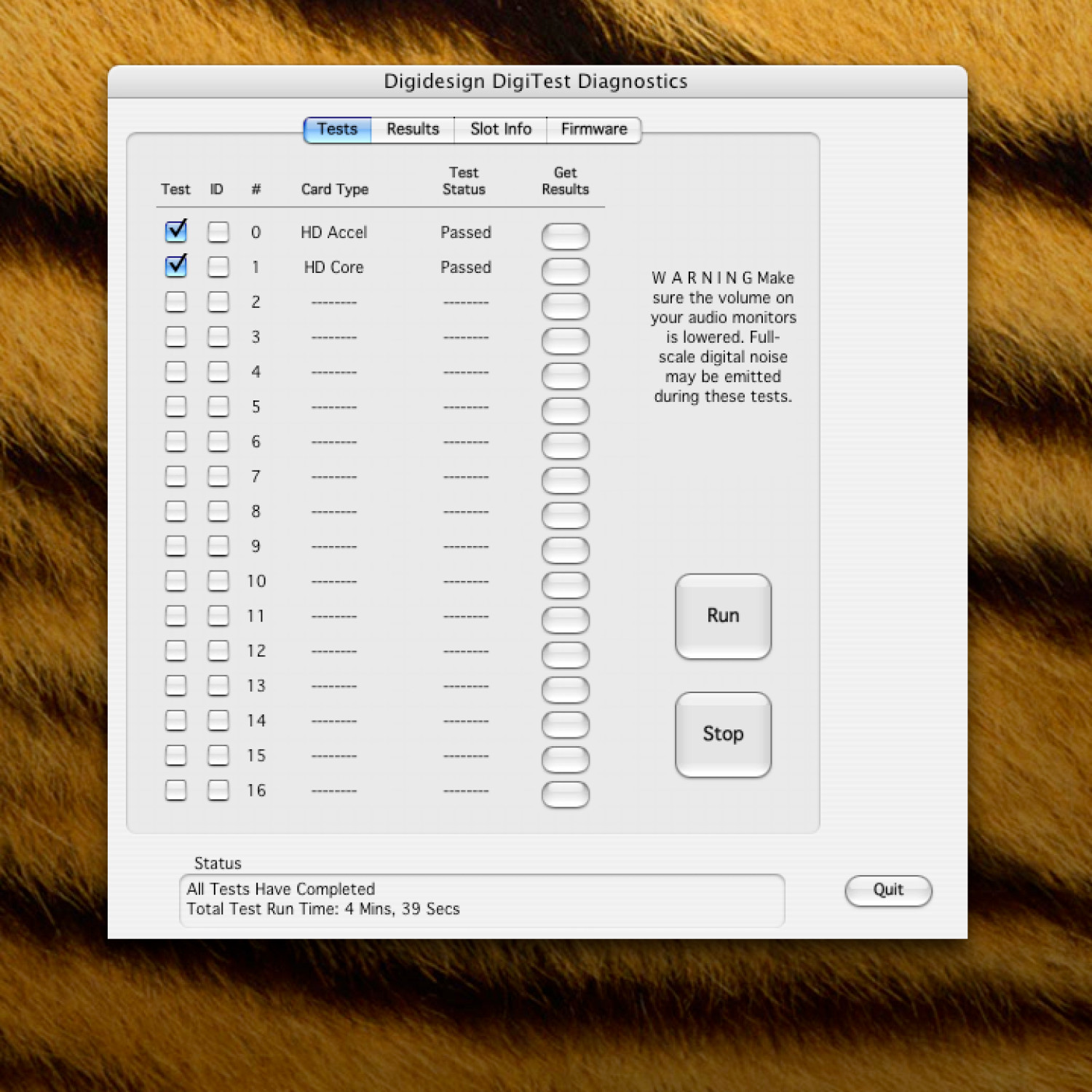Check the ID checkbox for slot 14

[x=218, y=721]
